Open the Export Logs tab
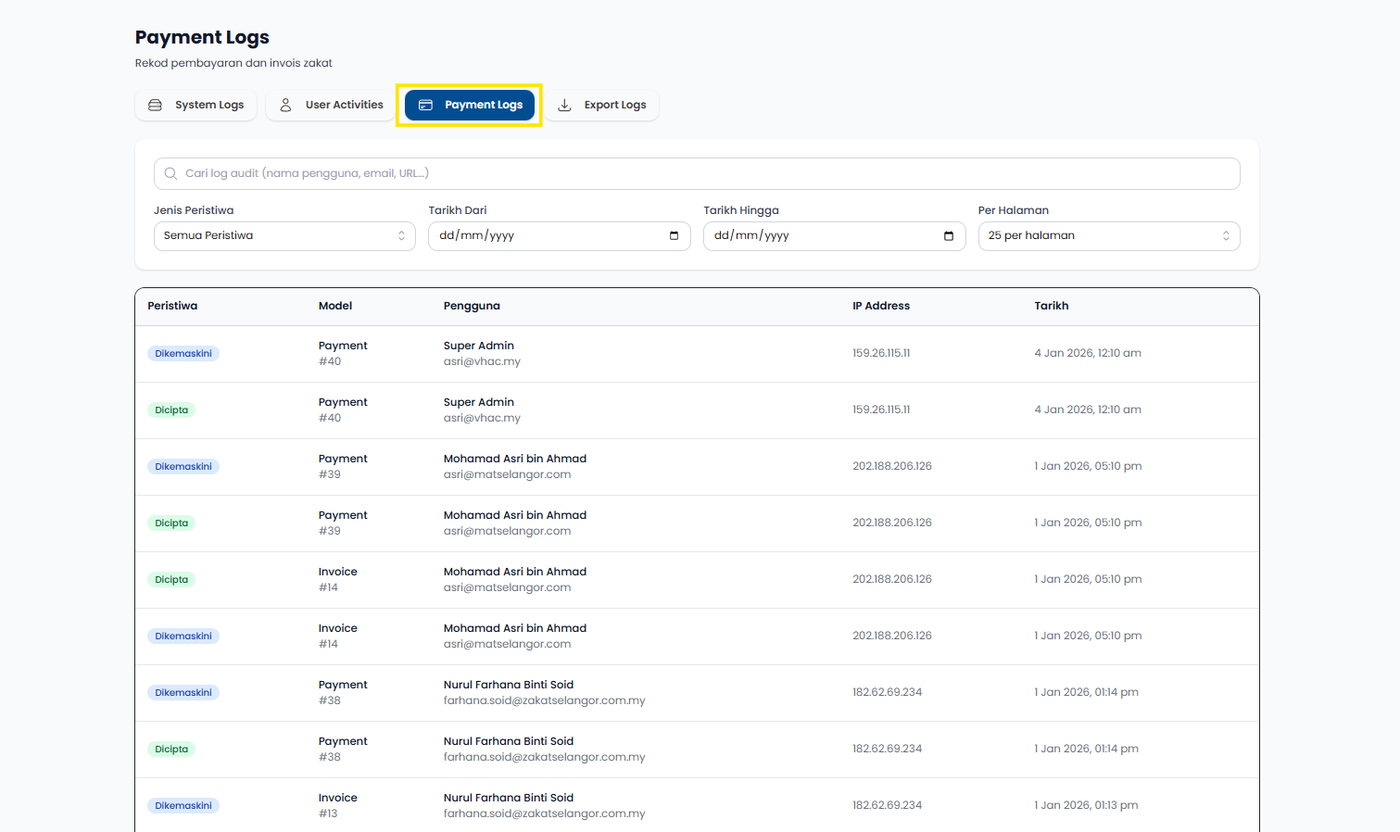 602,105
